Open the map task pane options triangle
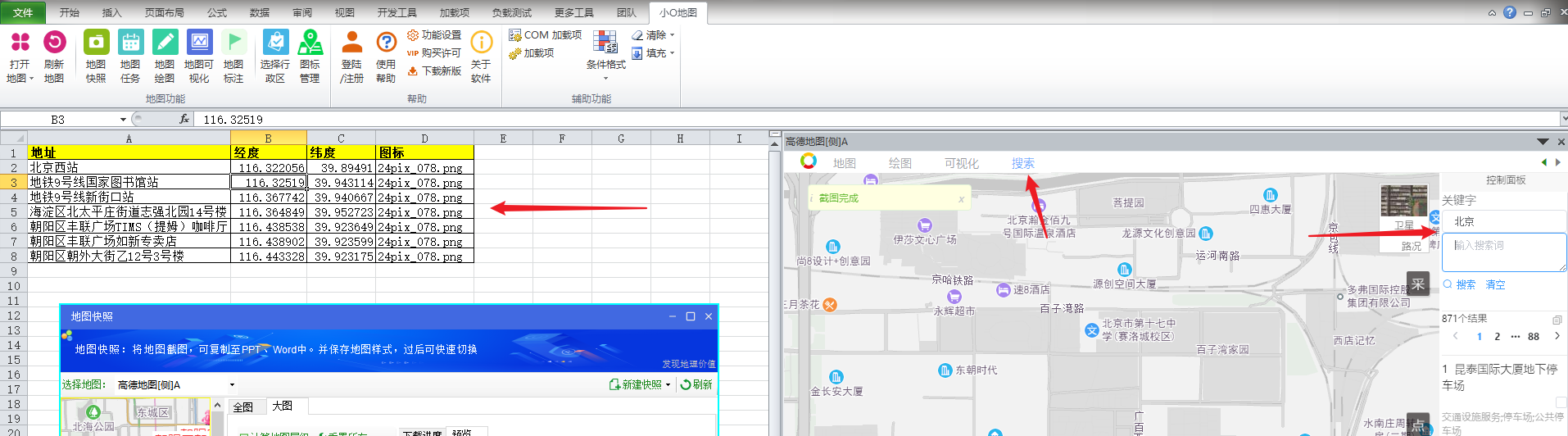This screenshot has height=436, width=1568. point(1543,142)
